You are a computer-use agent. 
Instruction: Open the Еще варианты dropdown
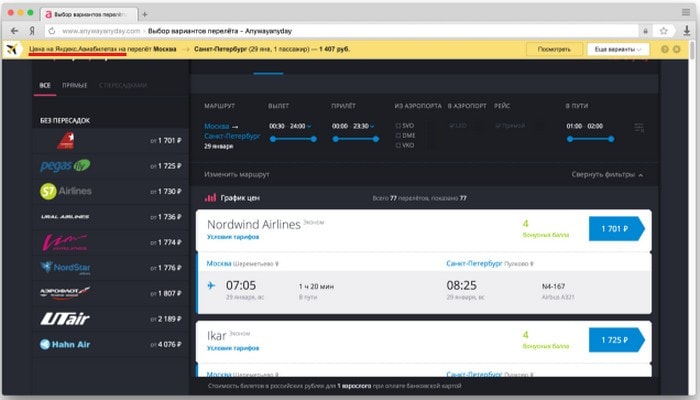(618, 49)
